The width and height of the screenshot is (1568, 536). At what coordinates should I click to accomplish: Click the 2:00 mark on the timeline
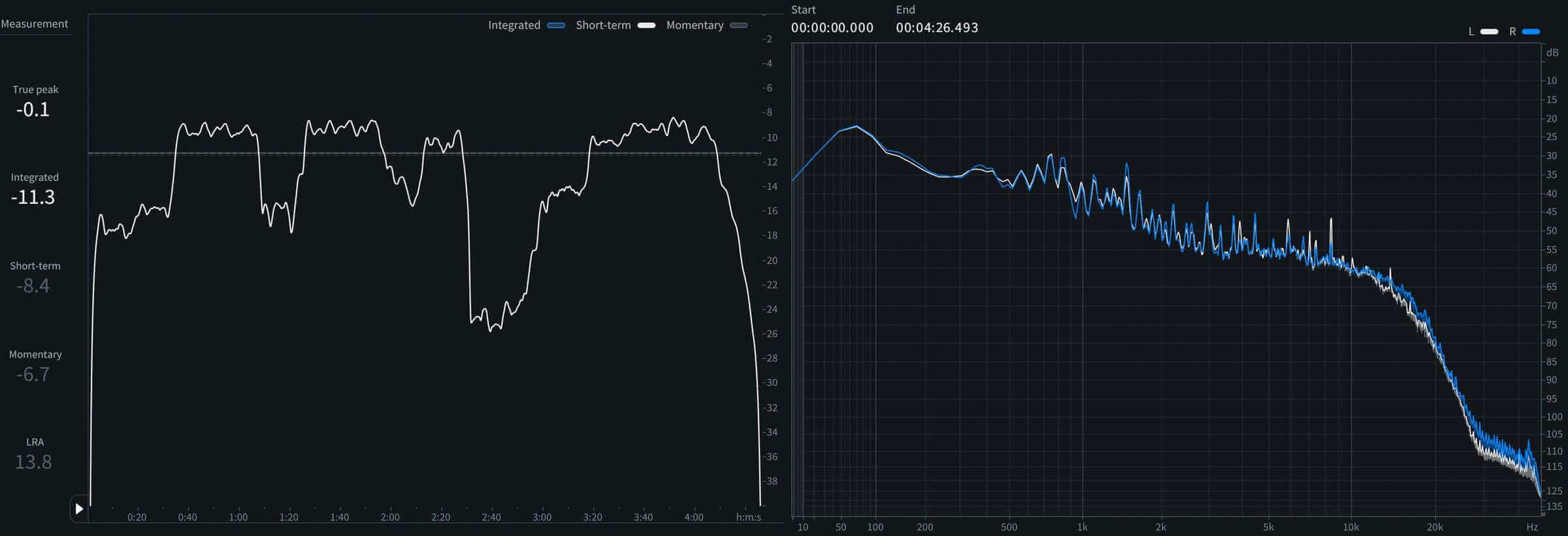click(390, 517)
